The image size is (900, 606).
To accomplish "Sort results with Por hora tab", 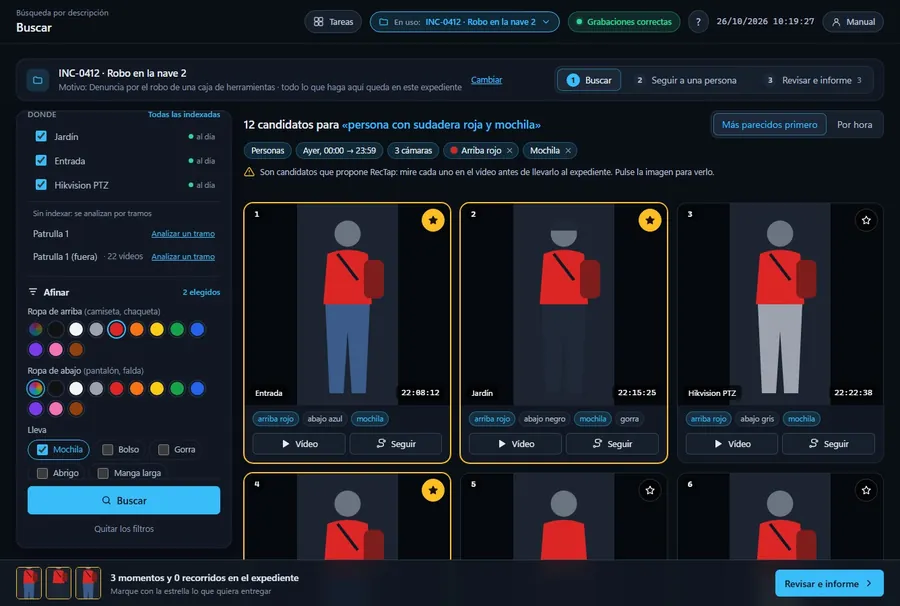I will [854, 125].
